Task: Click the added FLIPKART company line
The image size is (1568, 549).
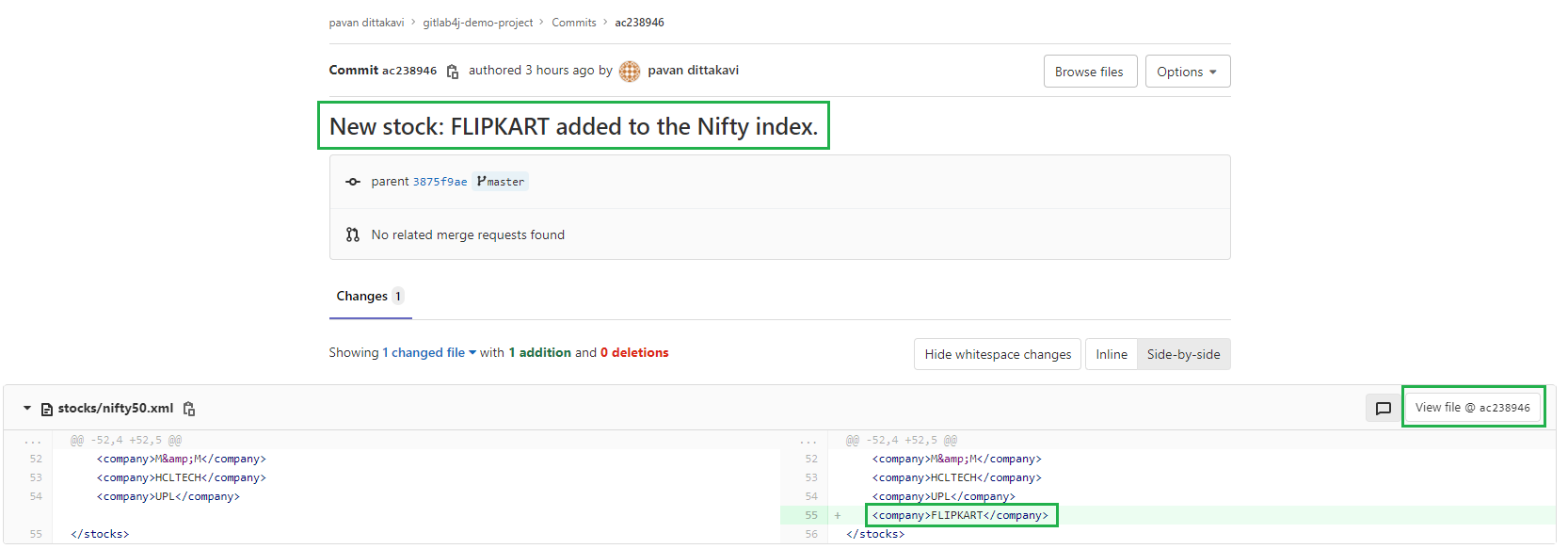Action: (x=960, y=515)
